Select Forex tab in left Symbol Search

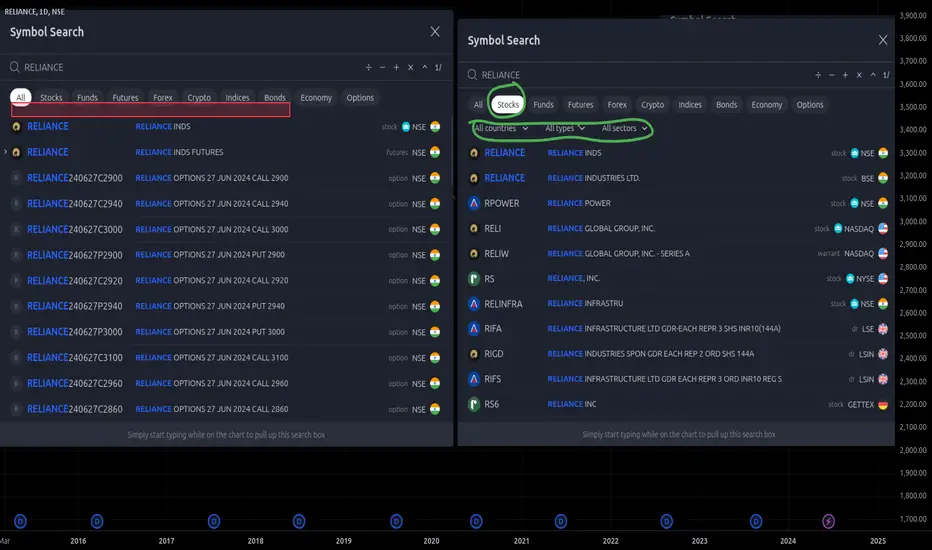tap(162, 98)
